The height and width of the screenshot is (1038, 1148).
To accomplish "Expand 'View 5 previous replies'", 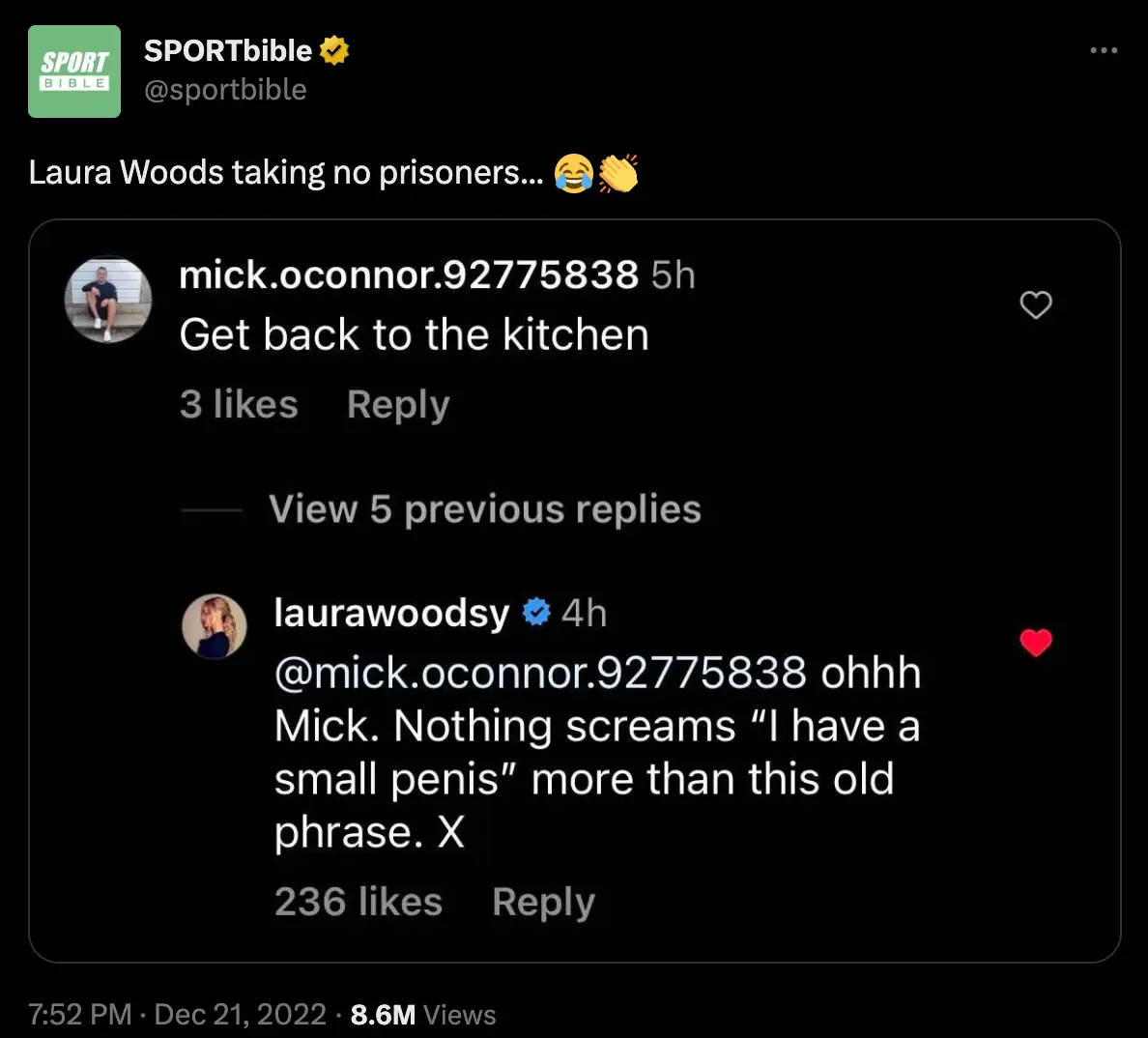I will pos(484,508).
